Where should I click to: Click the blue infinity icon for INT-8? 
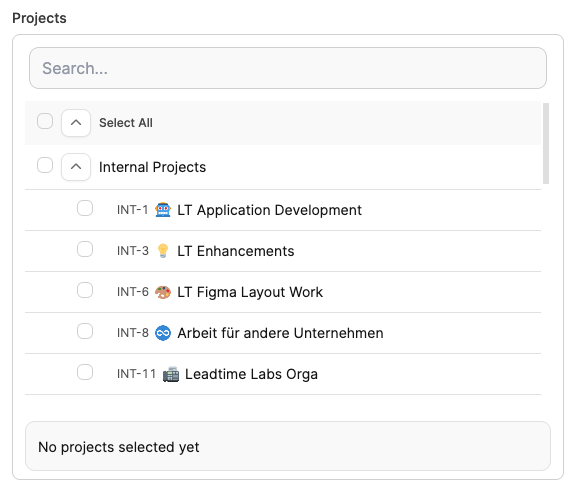163,333
